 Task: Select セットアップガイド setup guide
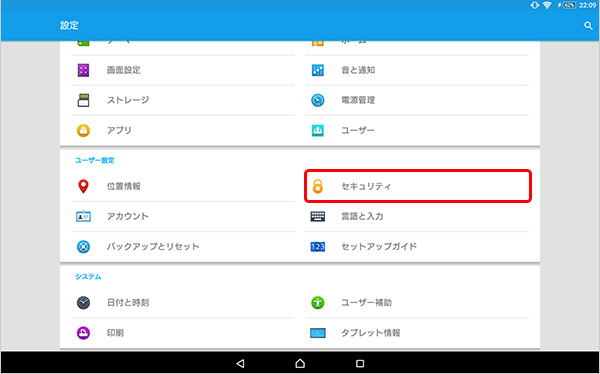click(417, 247)
